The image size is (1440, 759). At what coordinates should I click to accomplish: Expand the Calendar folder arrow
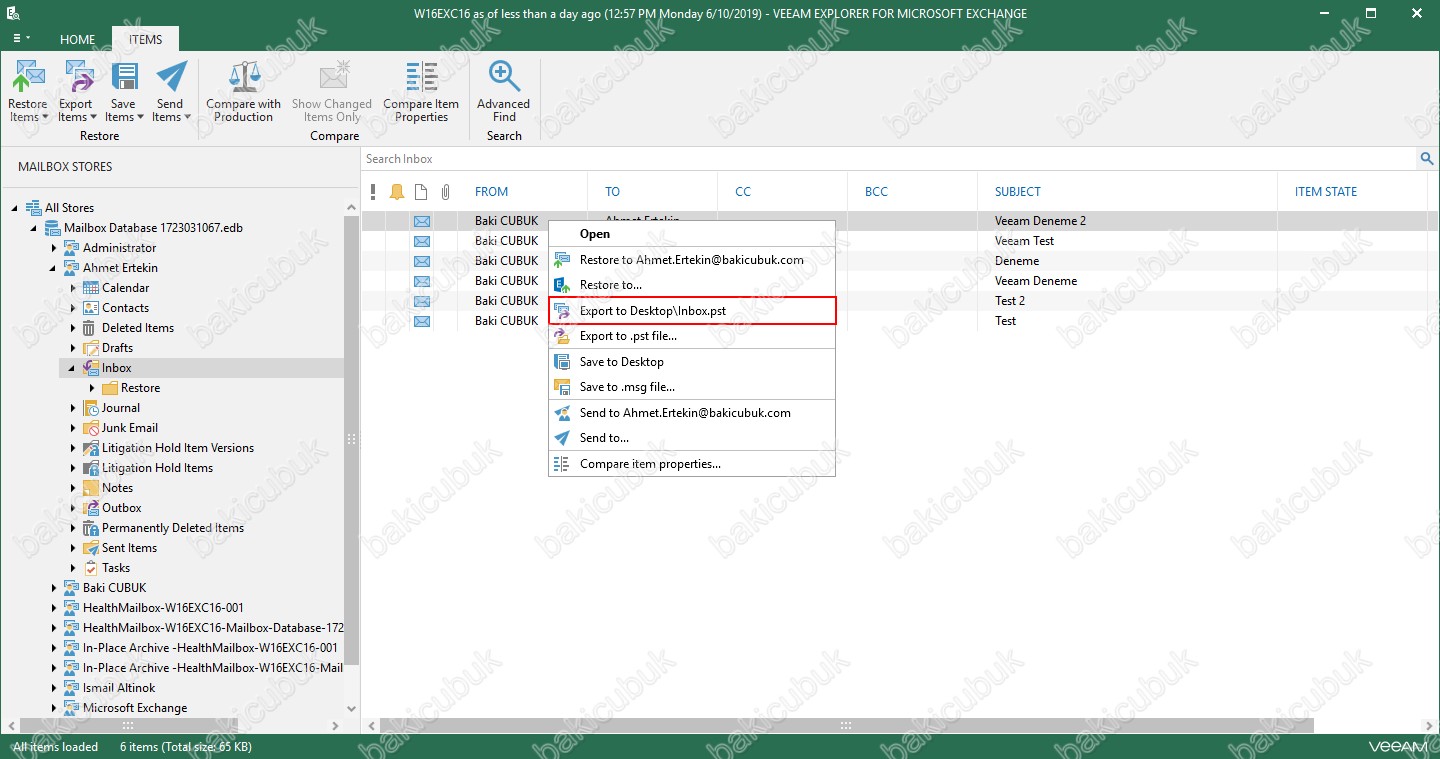tap(73, 288)
